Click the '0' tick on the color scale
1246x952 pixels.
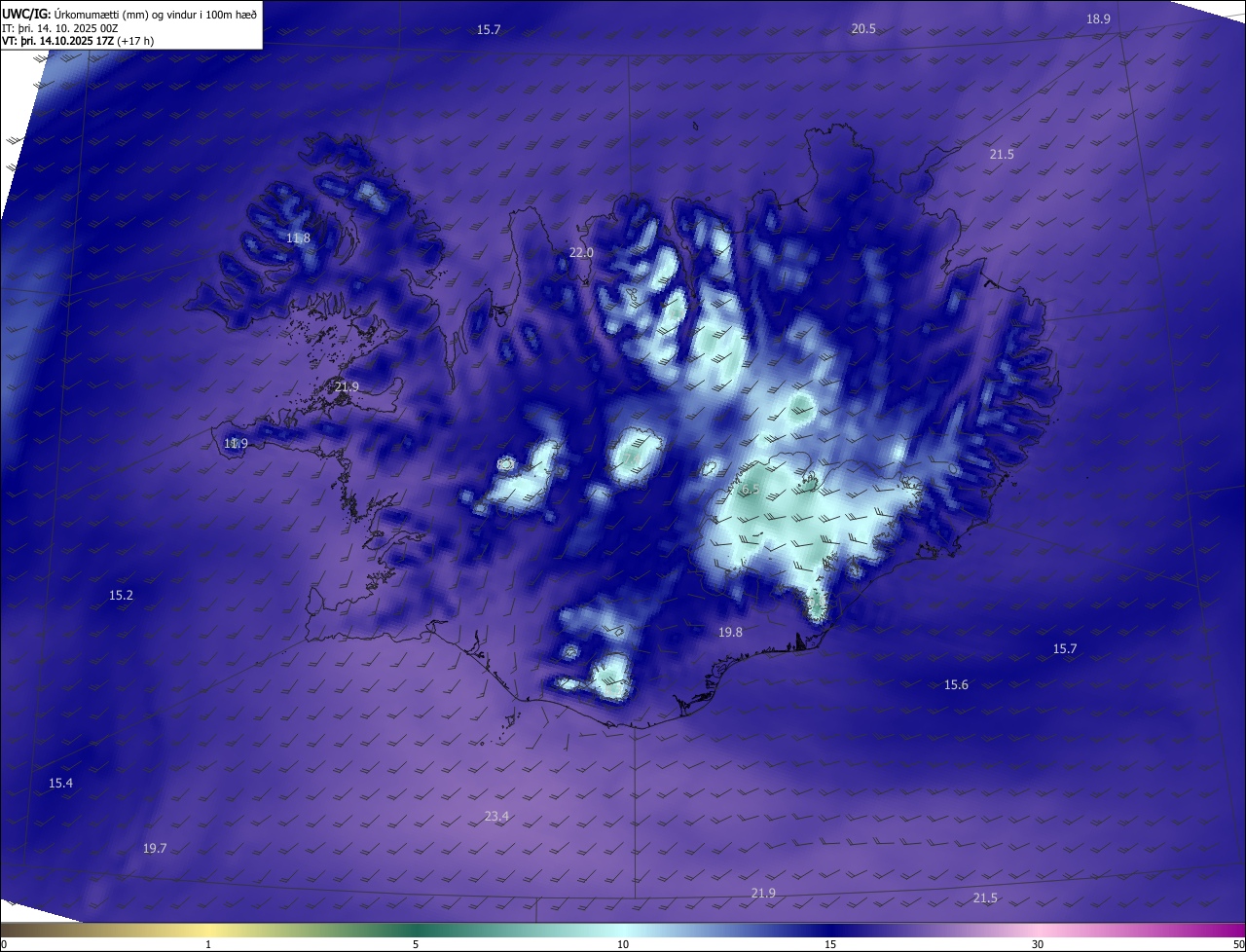[4, 945]
